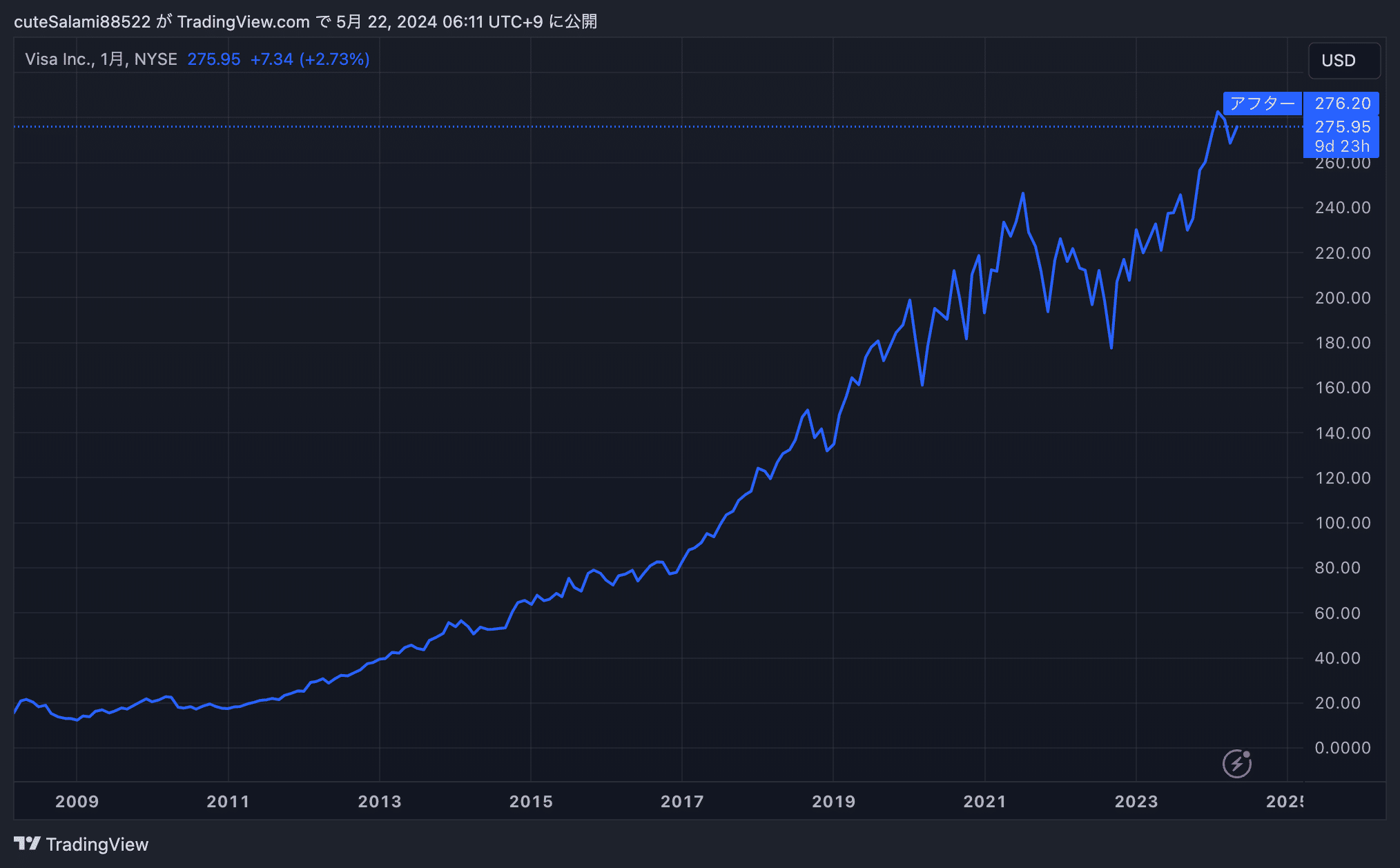Image resolution: width=1400 pixels, height=868 pixels.
Task: Click the lightning bolt replay icon
Action: coord(1237,763)
